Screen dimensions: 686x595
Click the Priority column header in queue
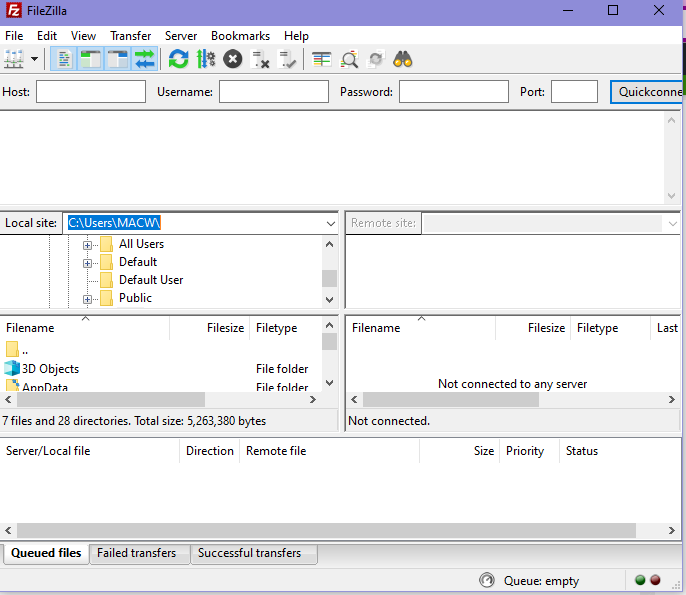pos(529,451)
